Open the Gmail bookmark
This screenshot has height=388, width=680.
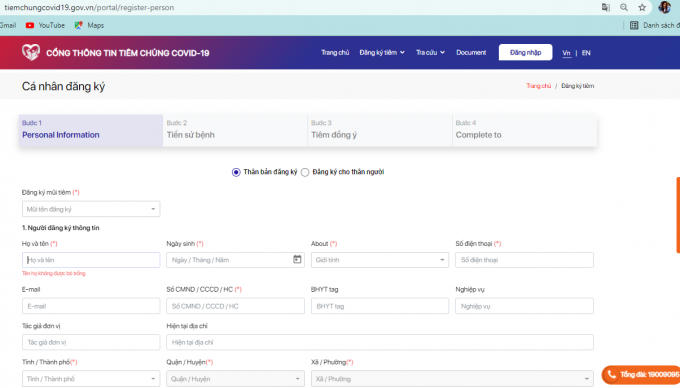[8, 25]
